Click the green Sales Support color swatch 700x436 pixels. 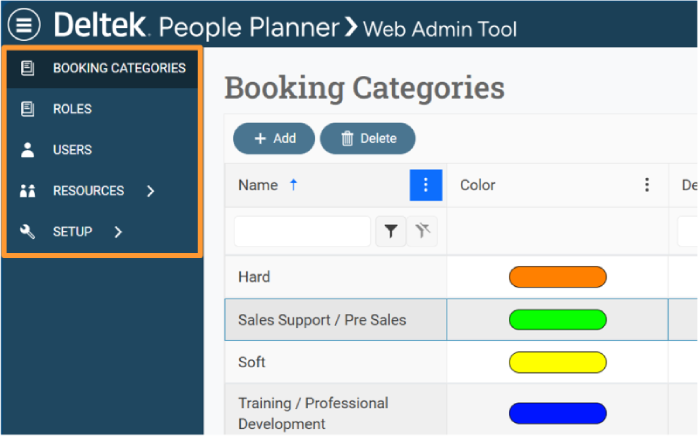click(x=558, y=320)
